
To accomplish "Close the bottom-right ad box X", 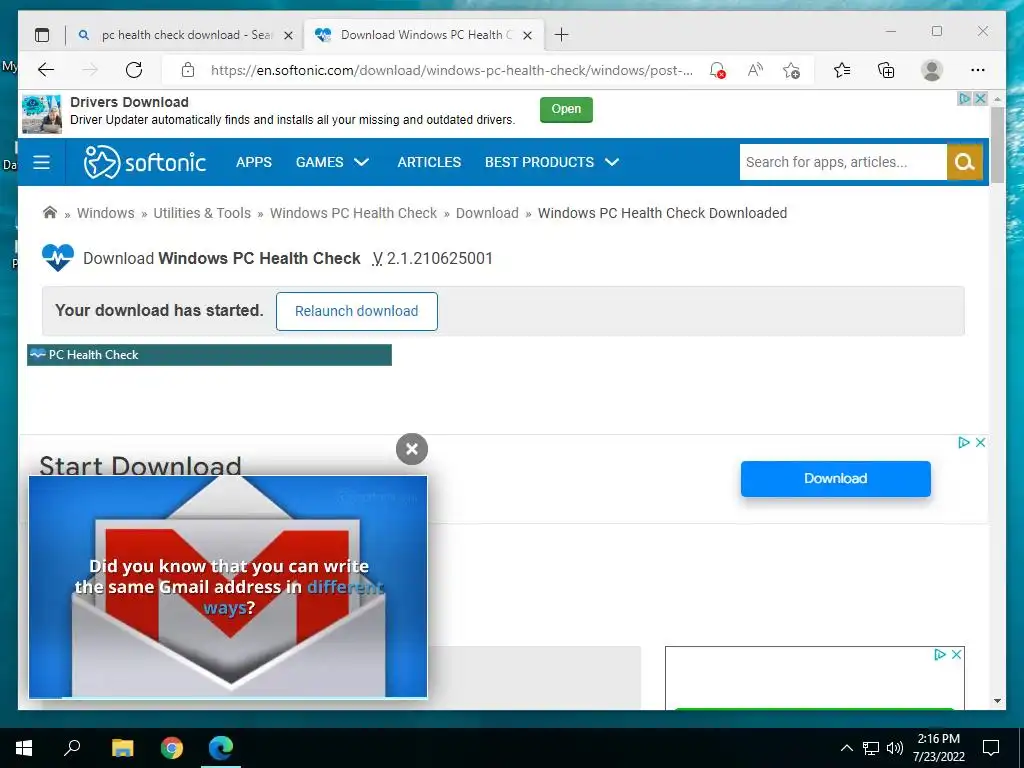I will pyautogui.click(x=956, y=654).
